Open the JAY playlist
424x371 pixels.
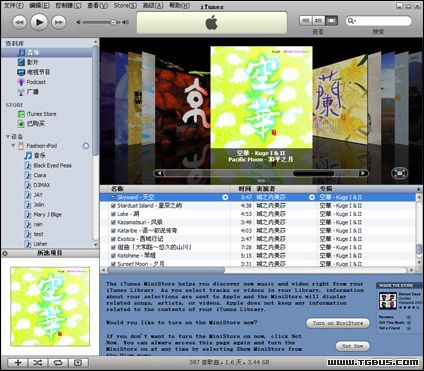click(38, 195)
